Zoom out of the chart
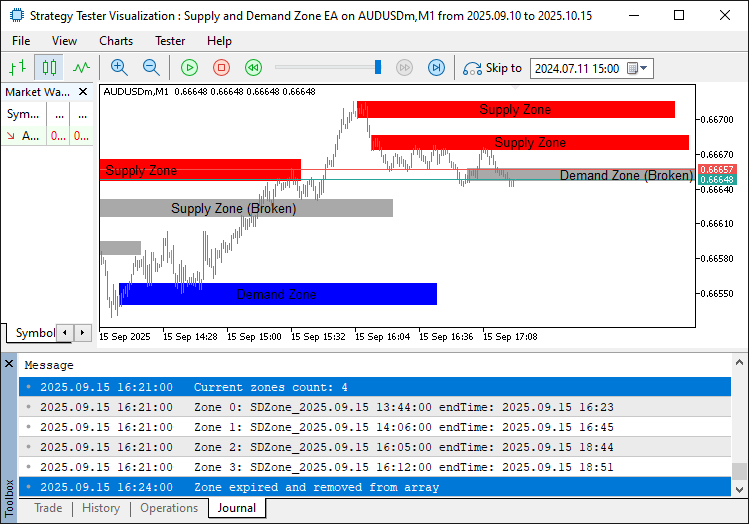This screenshot has height=524, width=749. (x=151, y=68)
